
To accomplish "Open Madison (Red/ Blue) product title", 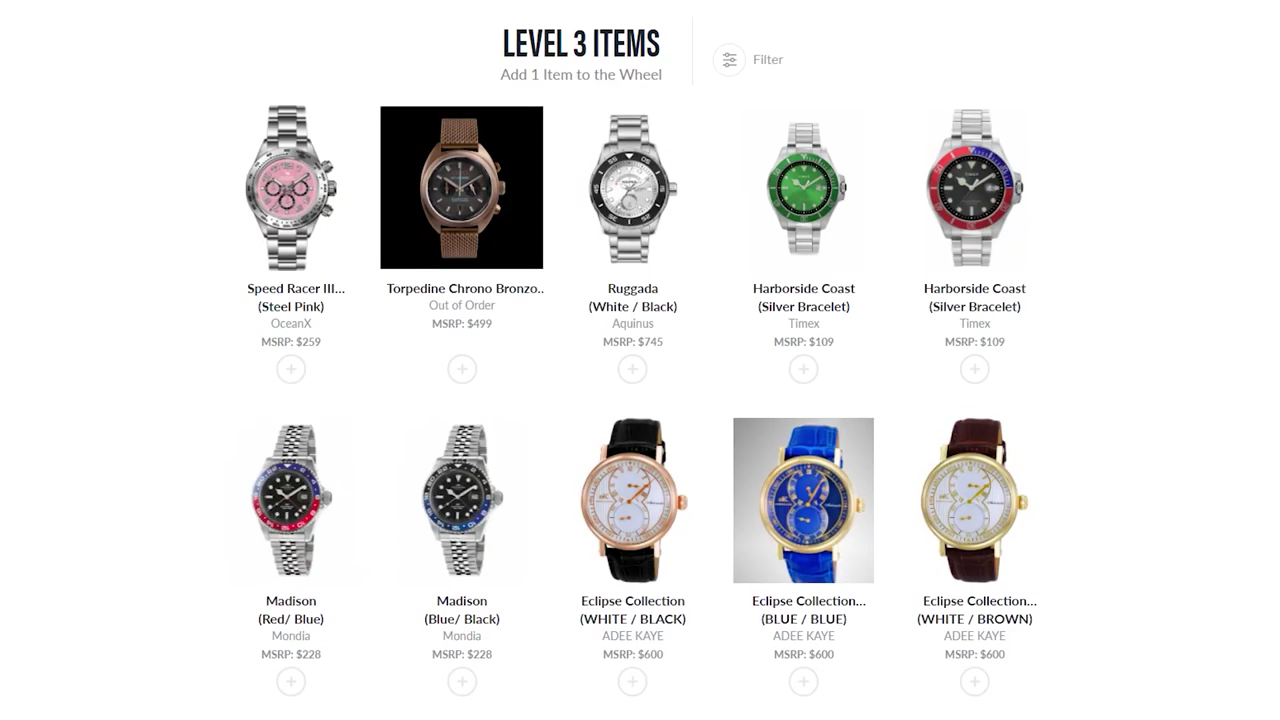I will point(291,610).
